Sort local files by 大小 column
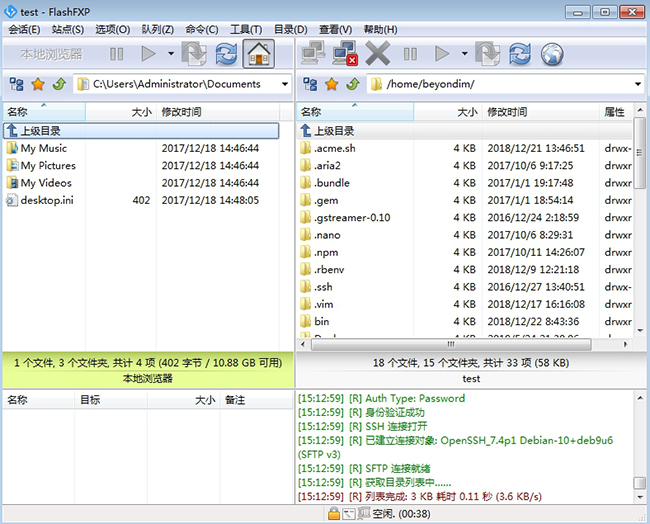Screen dimensions: 650x524 [x=121, y=112]
